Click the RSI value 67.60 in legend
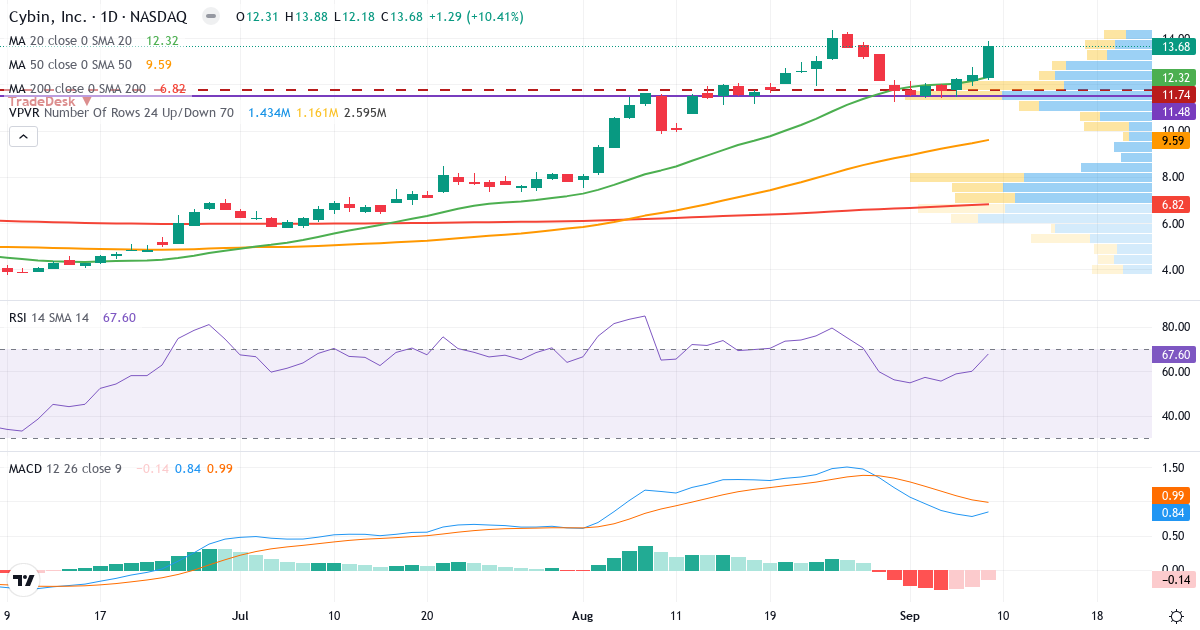The height and width of the screenshot is (630, 1200). [x=119, y=317]
